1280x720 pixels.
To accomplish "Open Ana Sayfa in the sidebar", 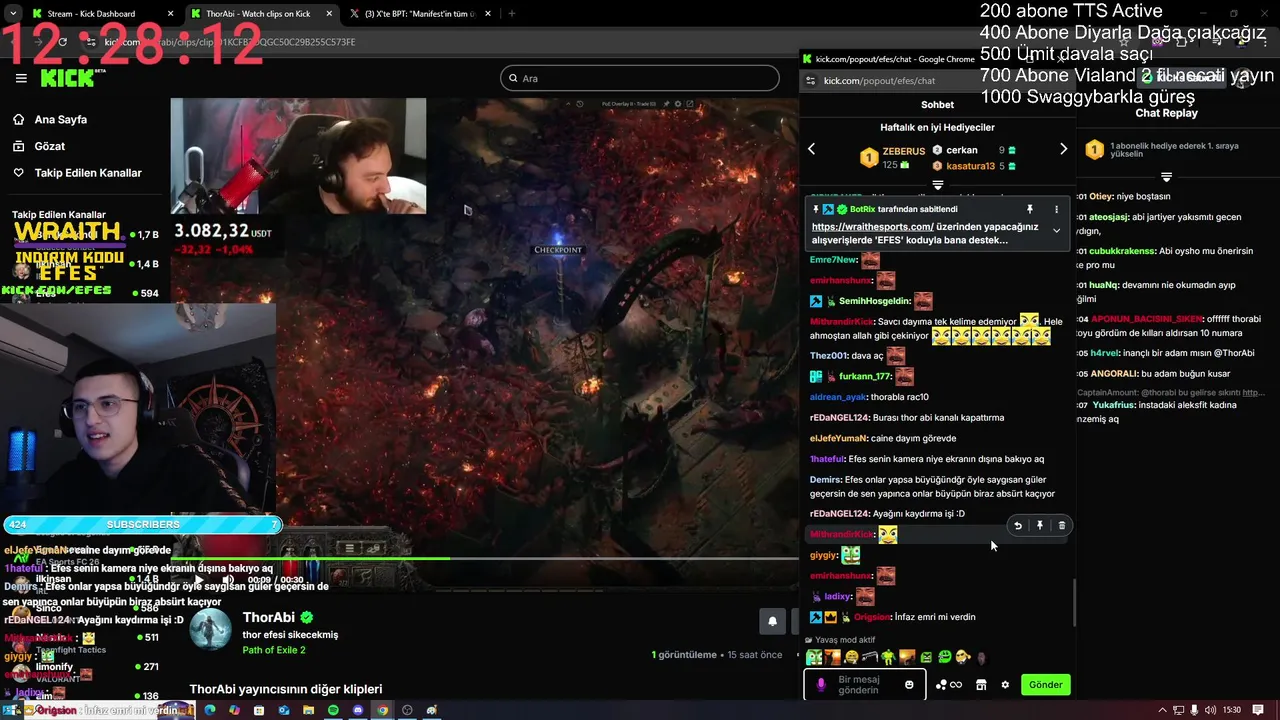I will (x=60, y=119).
